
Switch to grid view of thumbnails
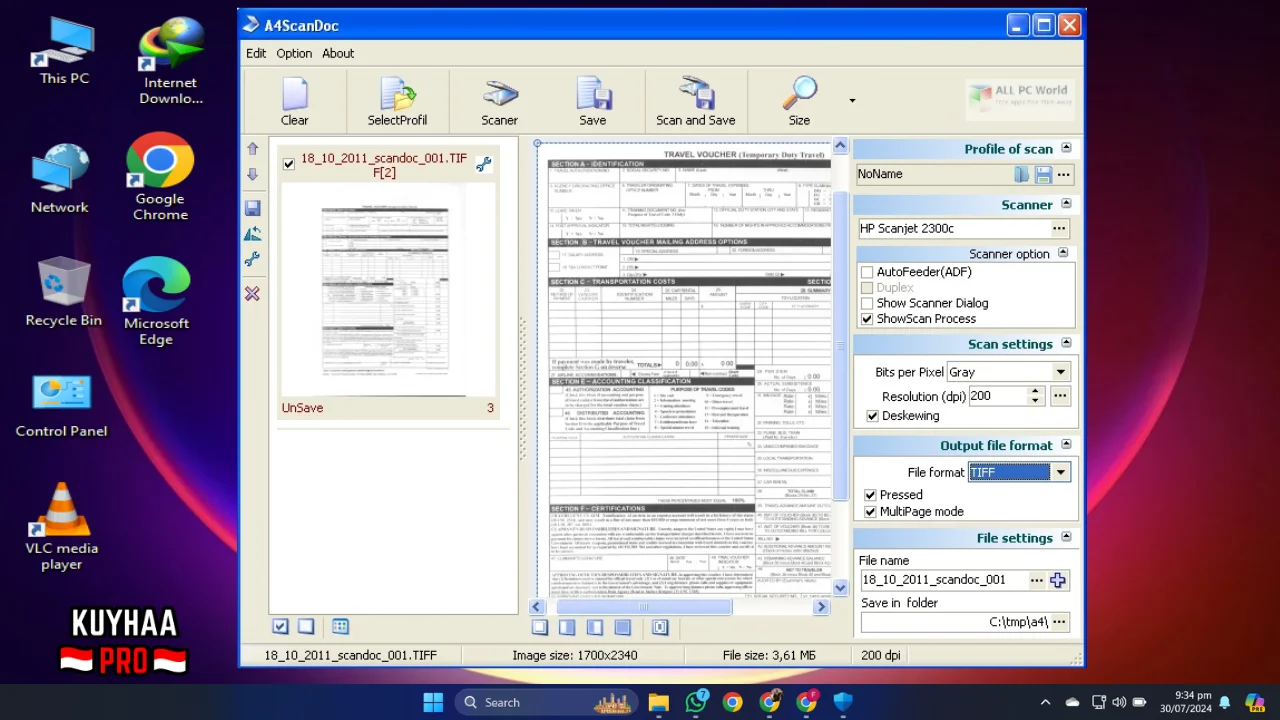340,626
